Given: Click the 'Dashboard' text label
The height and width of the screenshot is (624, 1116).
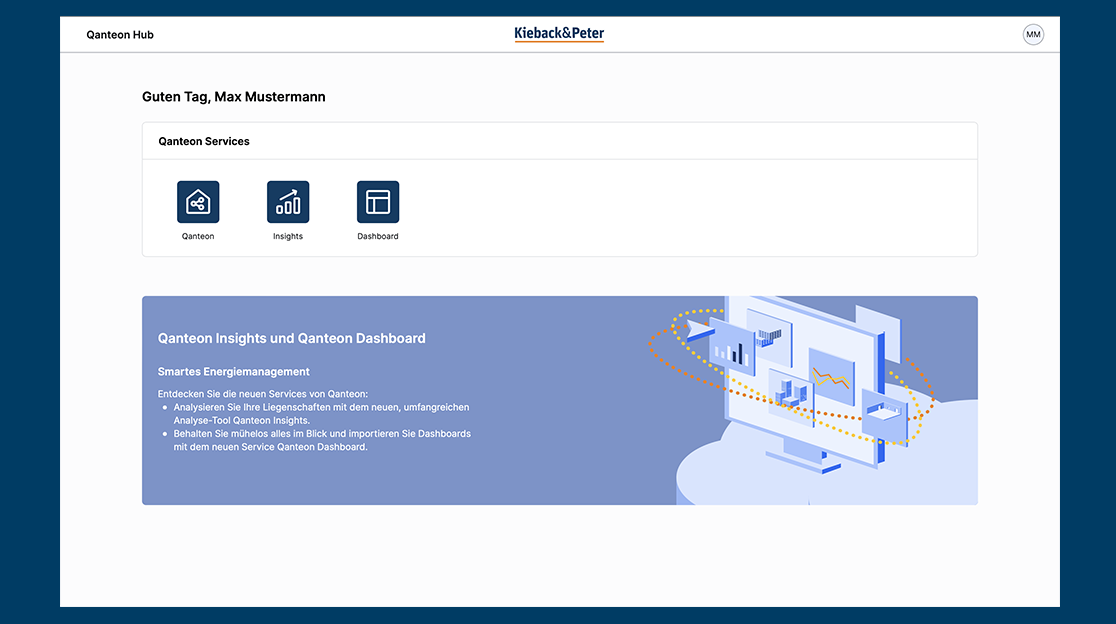Looking at the screenshot, I should pyautogui.click(x=378, y=236).
